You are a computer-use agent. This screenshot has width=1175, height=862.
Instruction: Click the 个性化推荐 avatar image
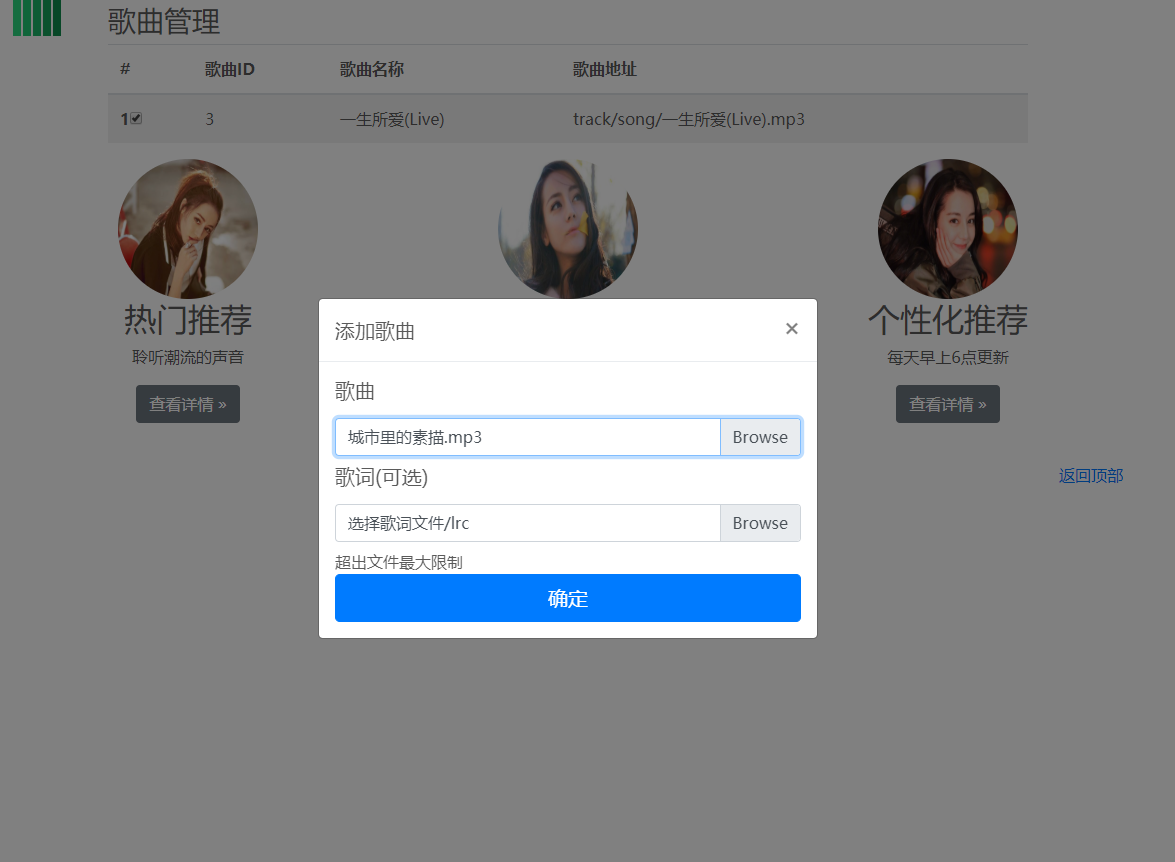947,228
